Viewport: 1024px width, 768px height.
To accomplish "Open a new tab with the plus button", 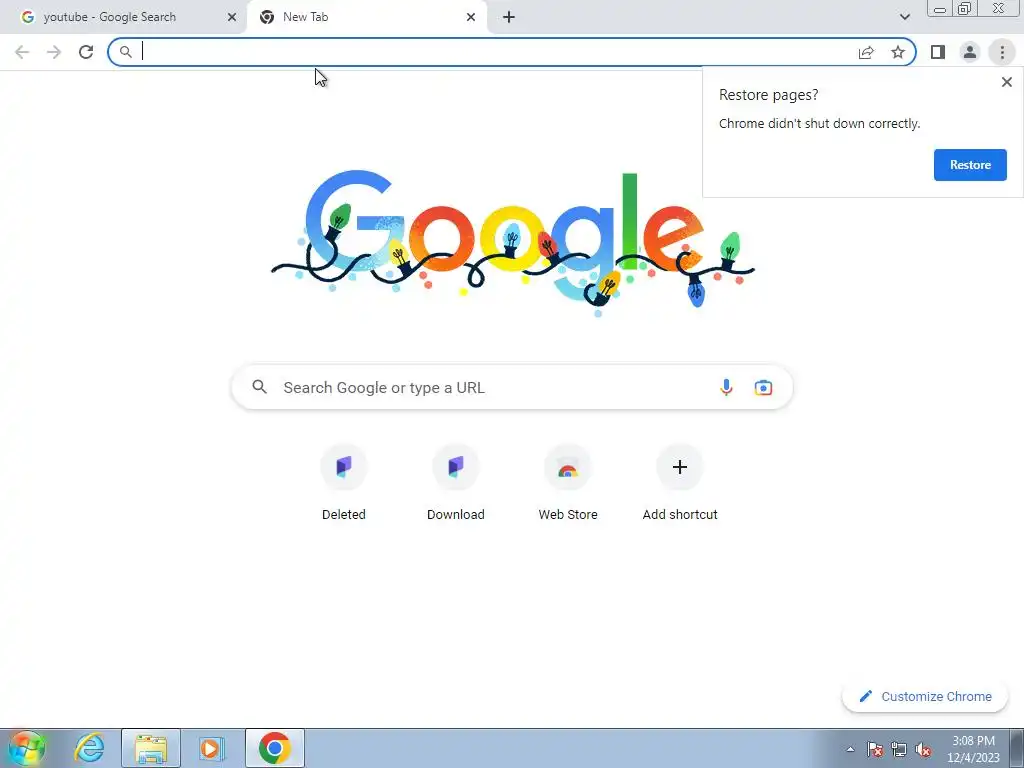I will 509,17.
